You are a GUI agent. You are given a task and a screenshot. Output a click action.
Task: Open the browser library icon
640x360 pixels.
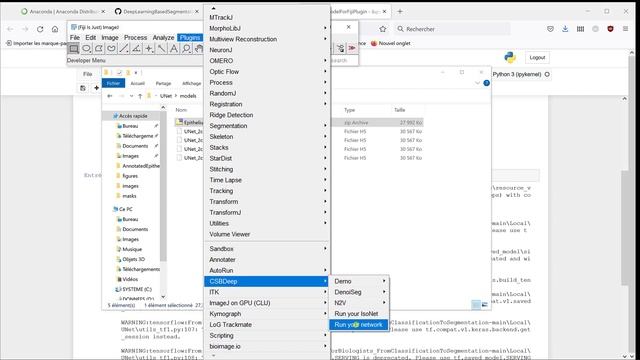580,29
